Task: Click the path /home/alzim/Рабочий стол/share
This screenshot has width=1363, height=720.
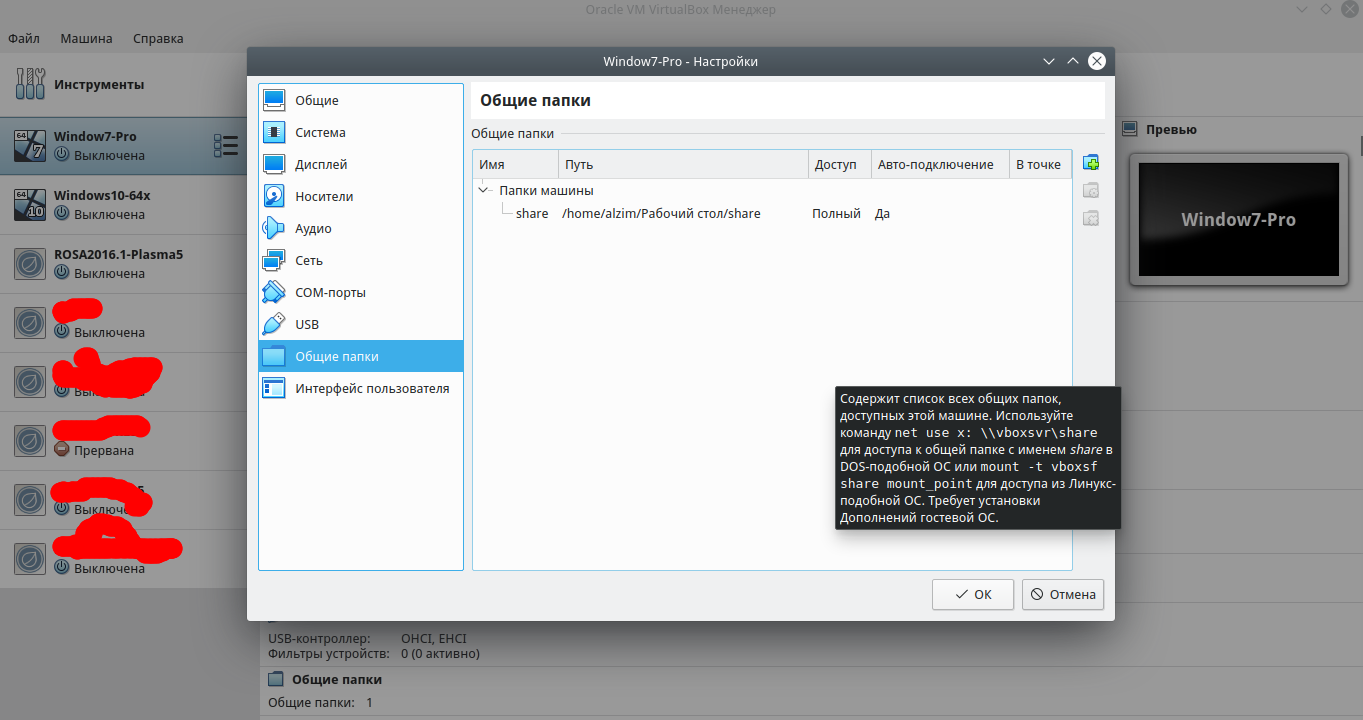Action: coord(661,213)
